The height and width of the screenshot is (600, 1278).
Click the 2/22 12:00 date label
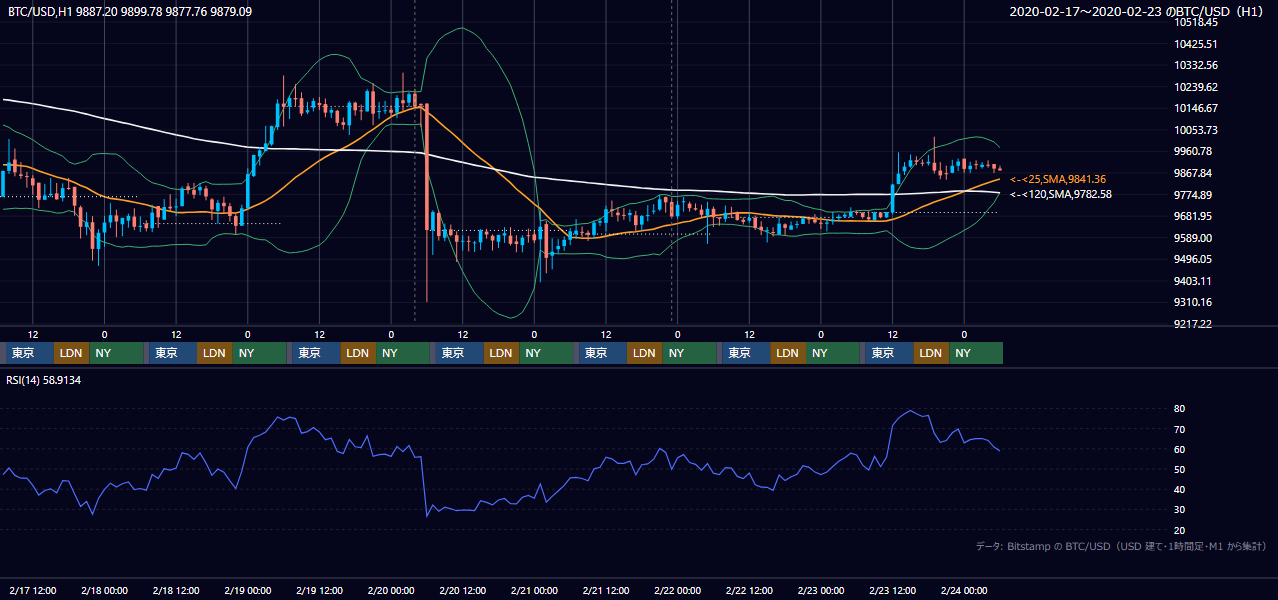749,590
